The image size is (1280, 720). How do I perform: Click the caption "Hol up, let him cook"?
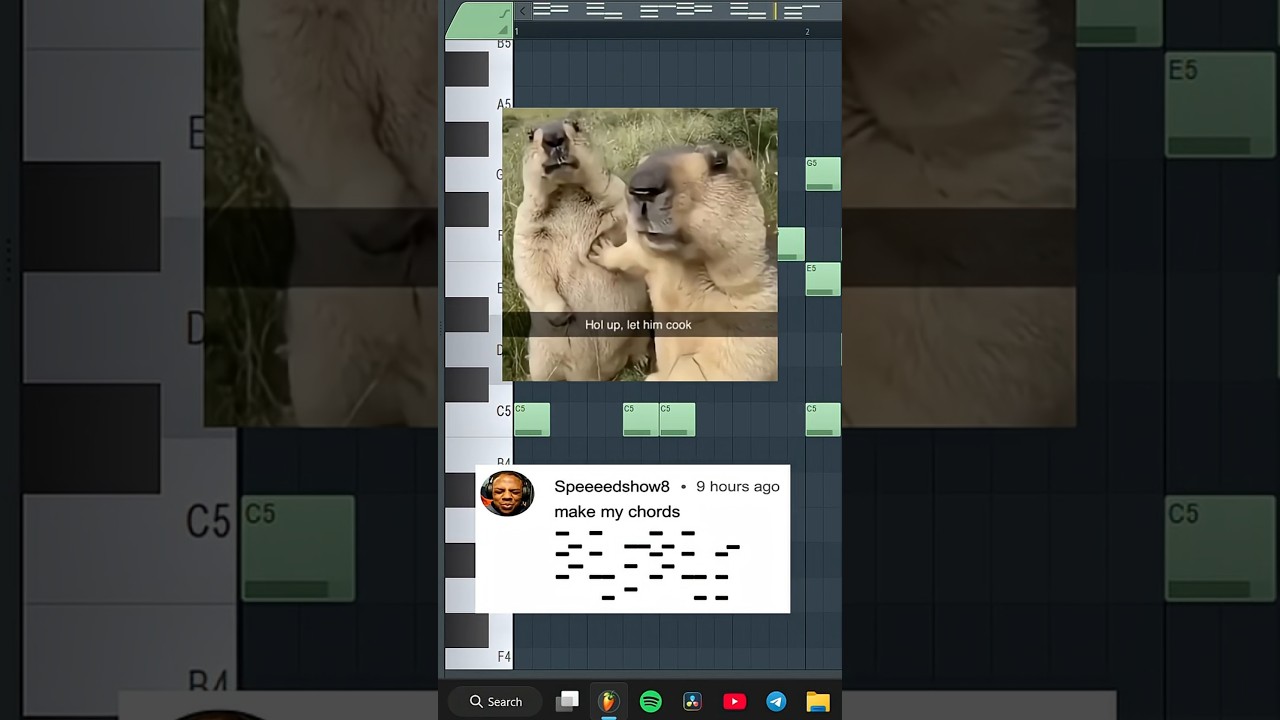[x=638, y=325]
